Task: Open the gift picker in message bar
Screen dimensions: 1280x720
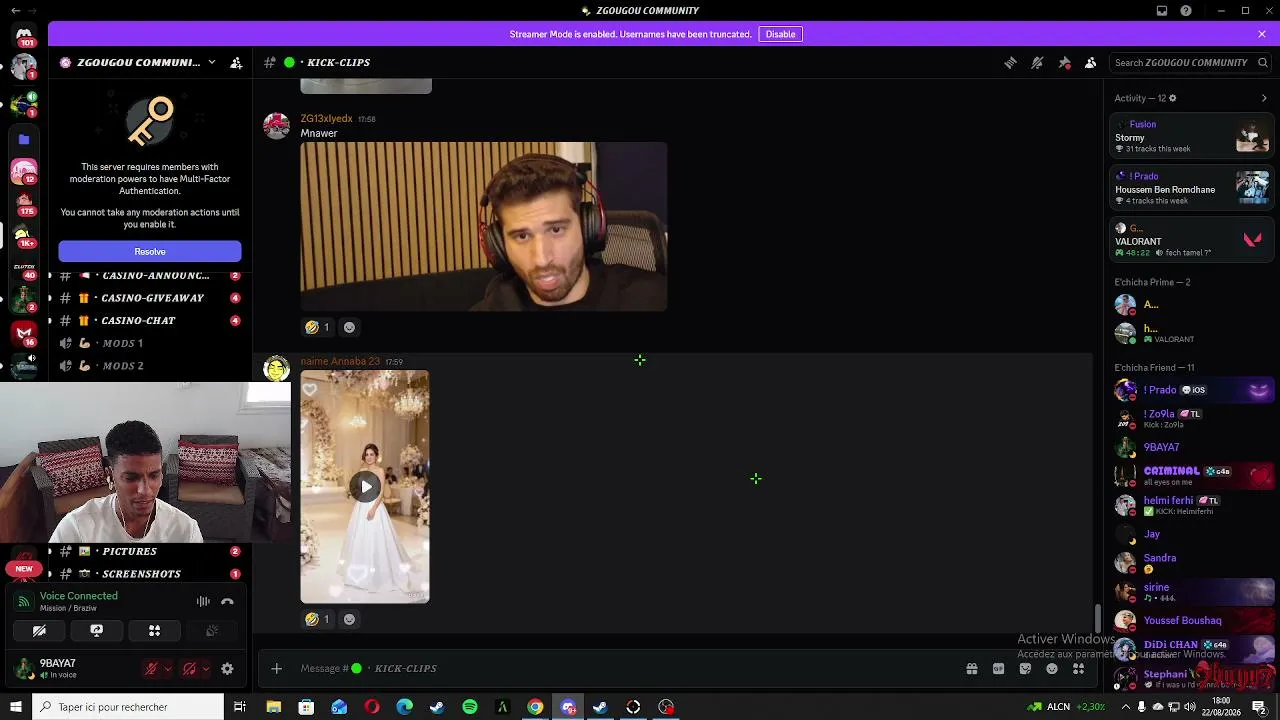Action: [x=971, y=669]
